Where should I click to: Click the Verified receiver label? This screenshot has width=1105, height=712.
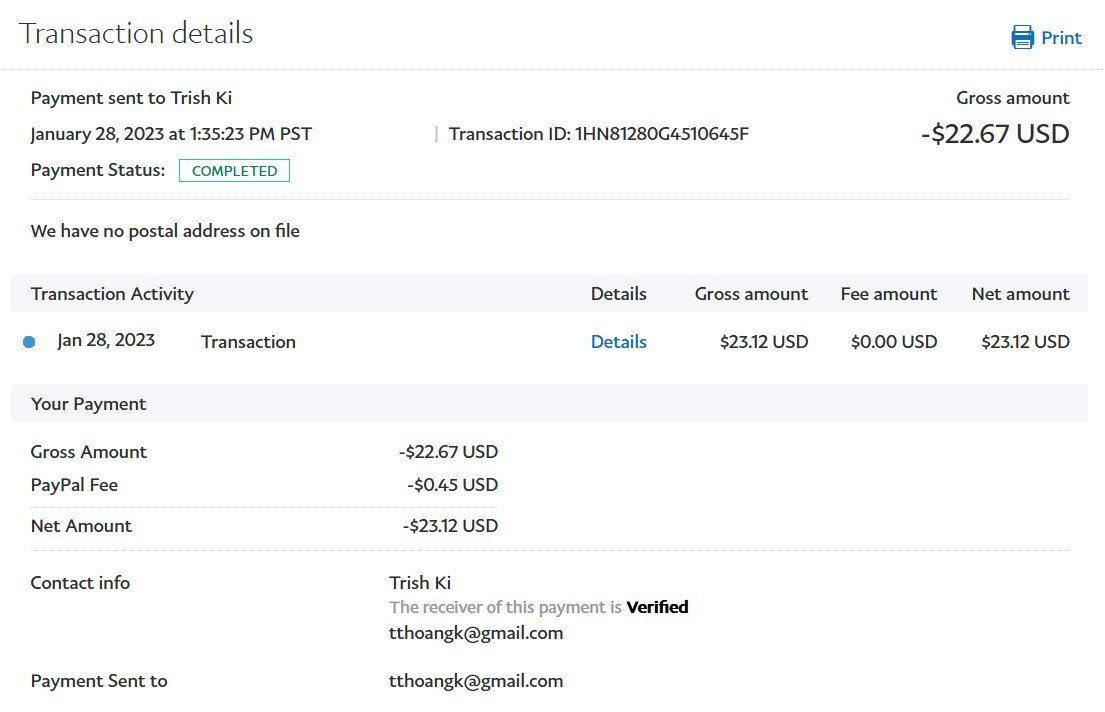[x=657, y=607]
